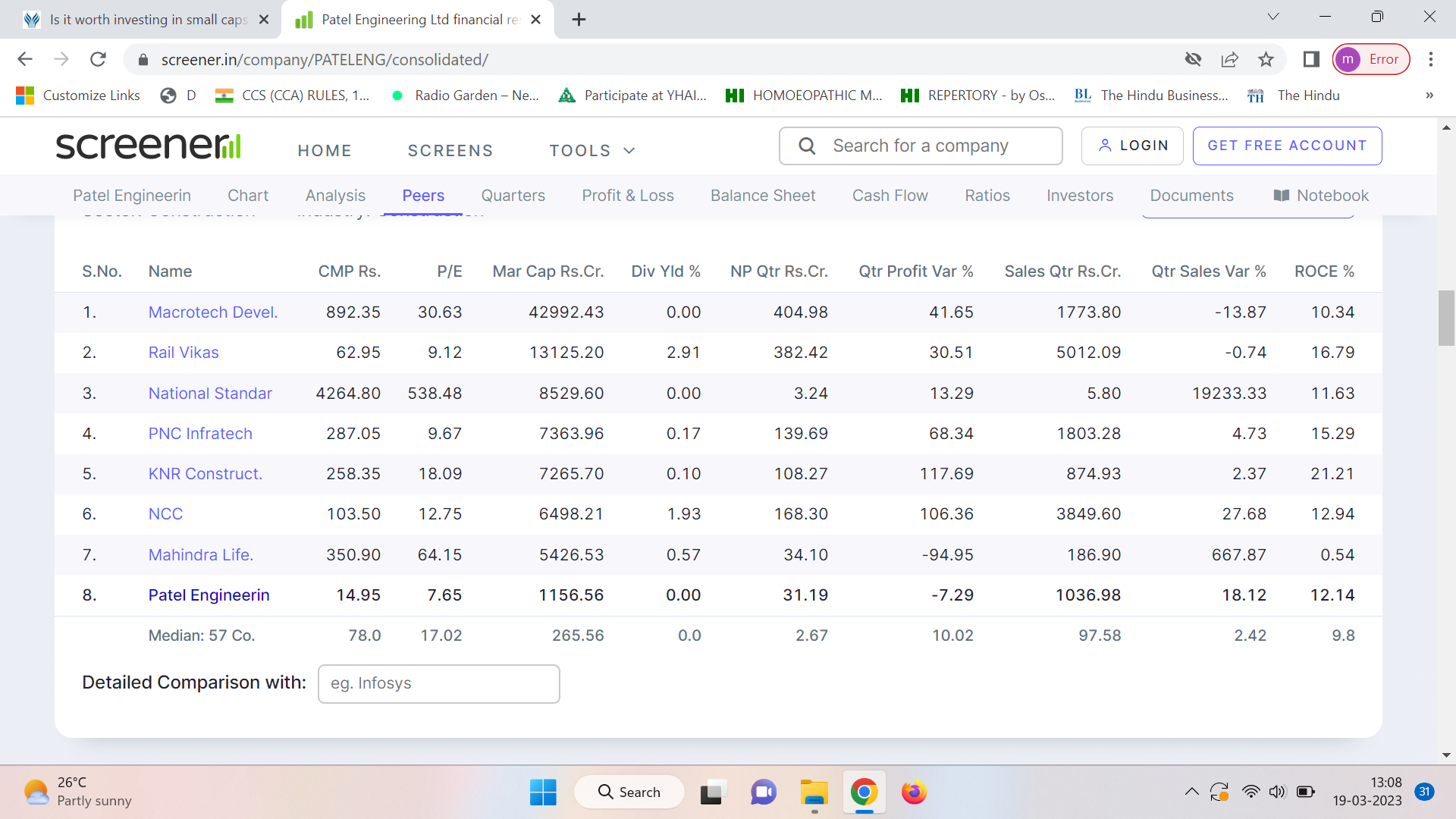
Task: Switch to the Quarters tab
Action: pos(513,196)
